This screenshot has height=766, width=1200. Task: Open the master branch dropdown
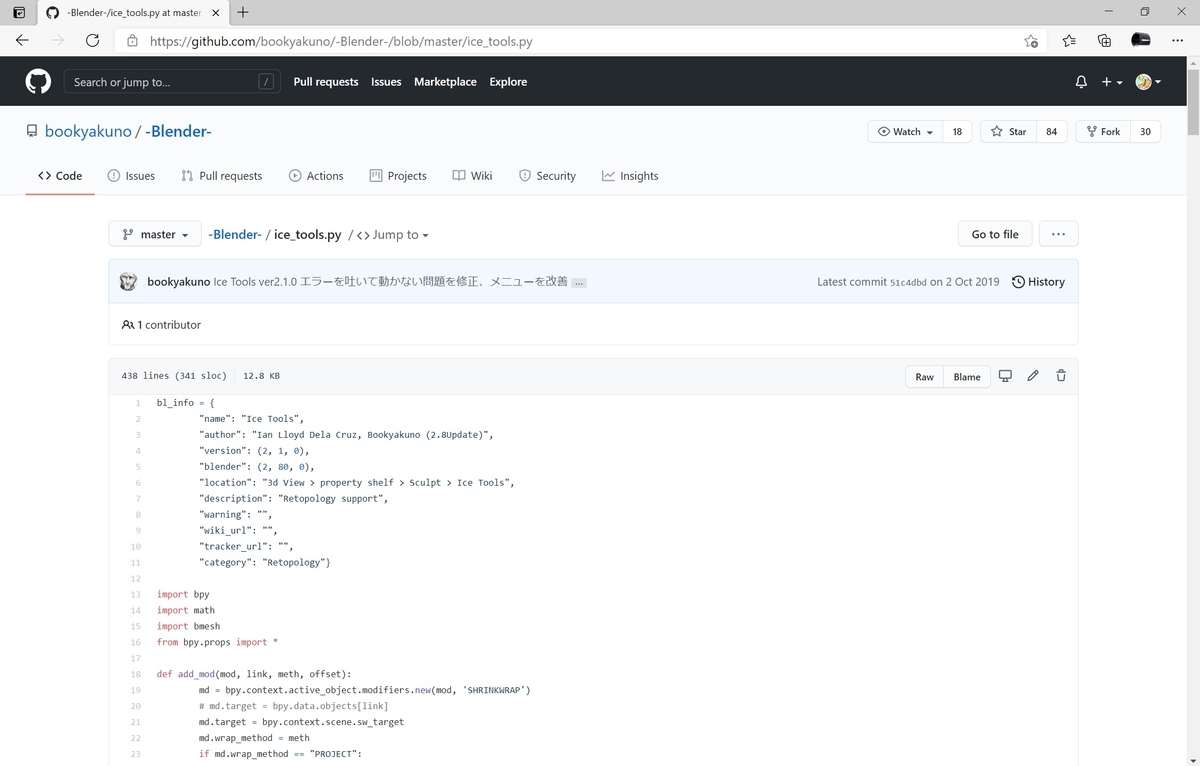click(x=155, y=234)
